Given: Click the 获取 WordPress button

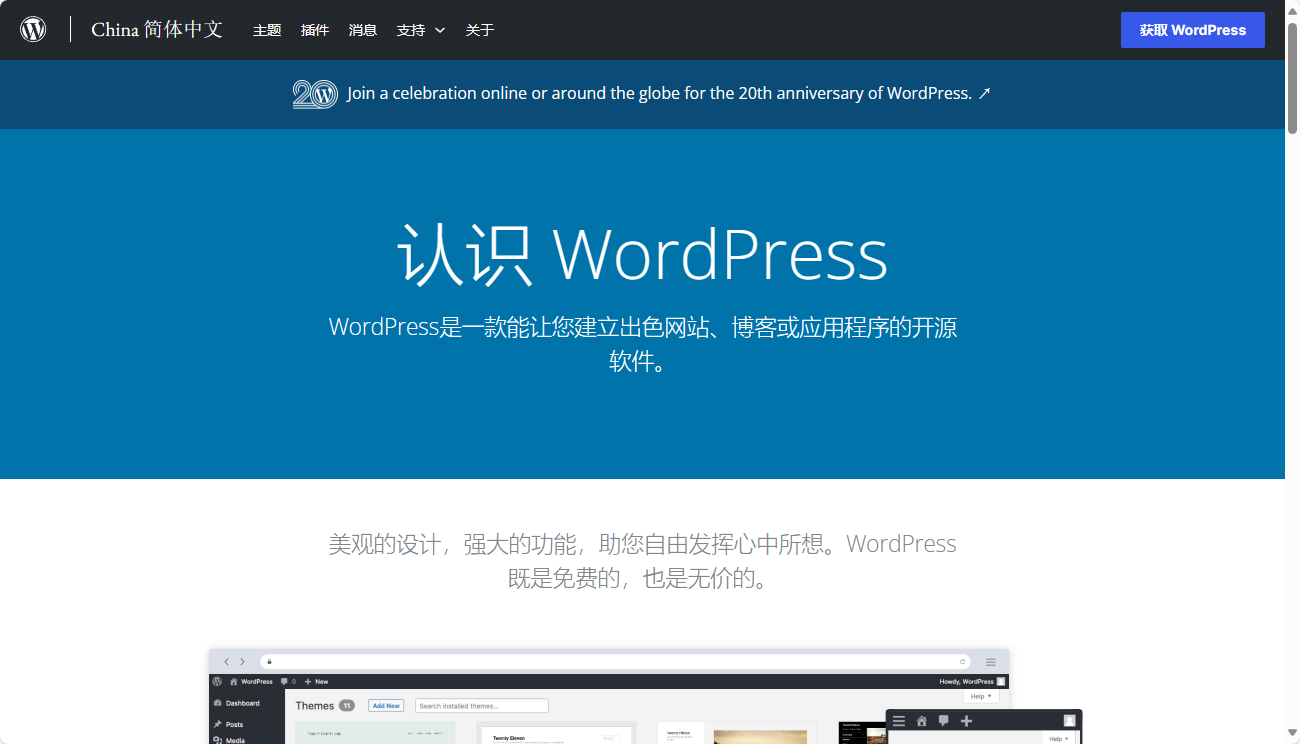Looking at the screenshot, I should [x=1193, y=30].
